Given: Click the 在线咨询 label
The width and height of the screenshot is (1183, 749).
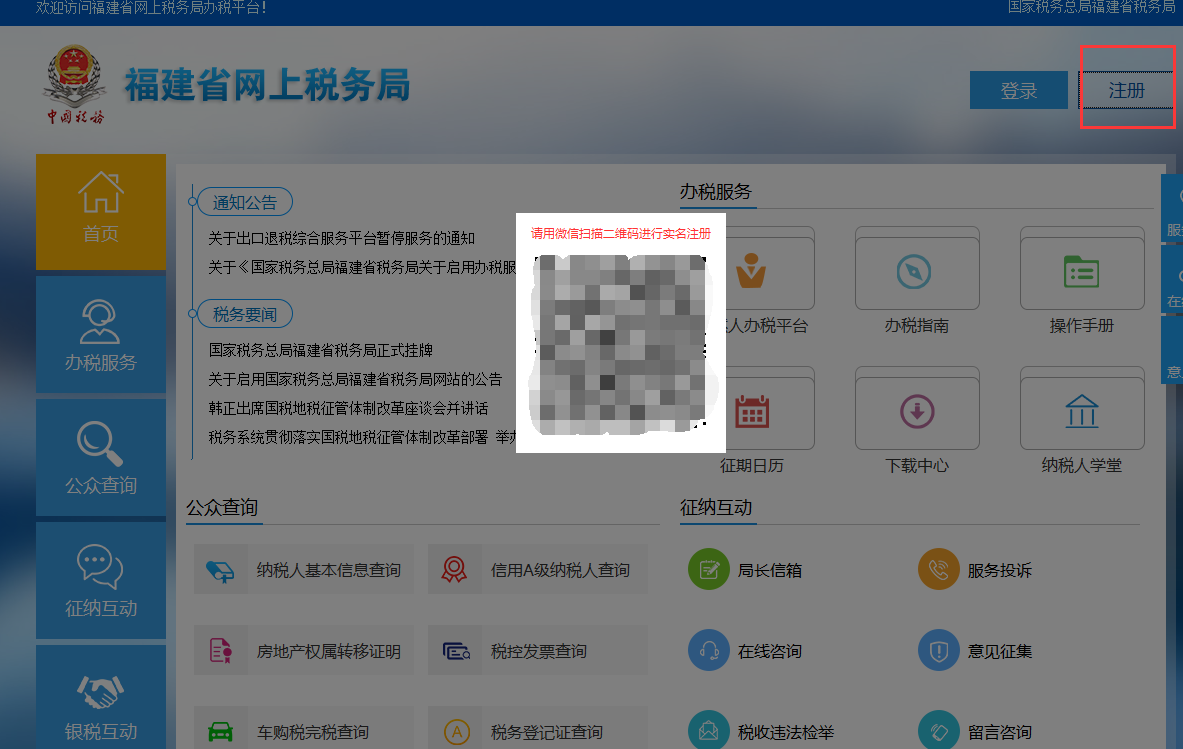Looking at the screenshot, I should click(770, 652).
